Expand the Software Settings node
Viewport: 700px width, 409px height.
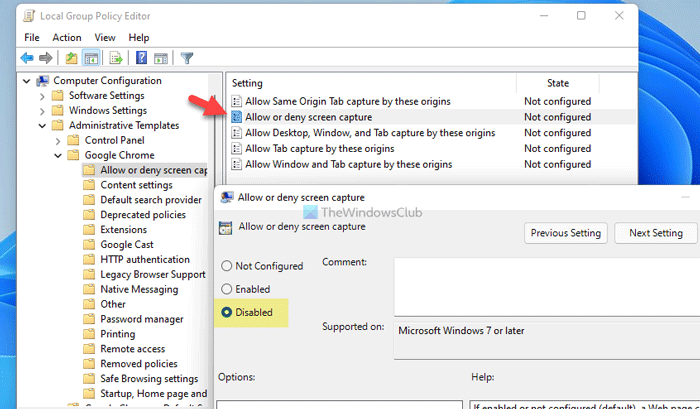point(42,96)
